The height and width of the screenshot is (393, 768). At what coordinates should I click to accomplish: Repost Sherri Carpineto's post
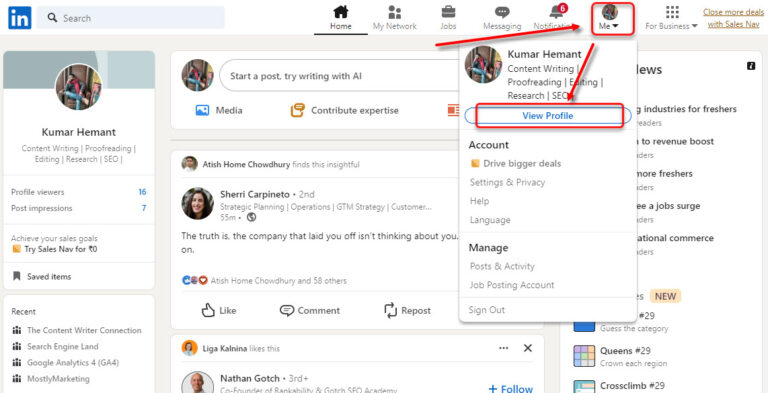(408, 310)
